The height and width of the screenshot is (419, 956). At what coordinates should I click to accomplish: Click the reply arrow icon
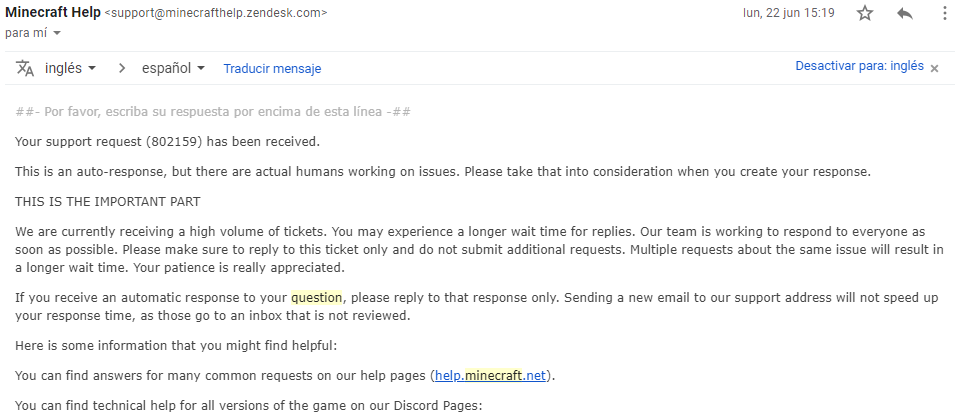[905, 13]
